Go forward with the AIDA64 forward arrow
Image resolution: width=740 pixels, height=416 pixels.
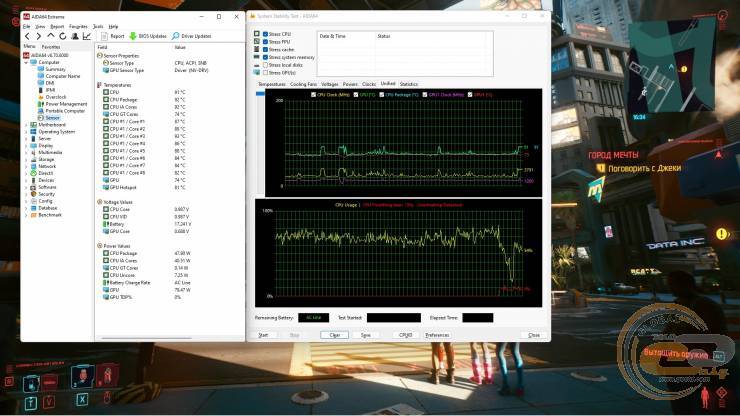pos(38,36)
